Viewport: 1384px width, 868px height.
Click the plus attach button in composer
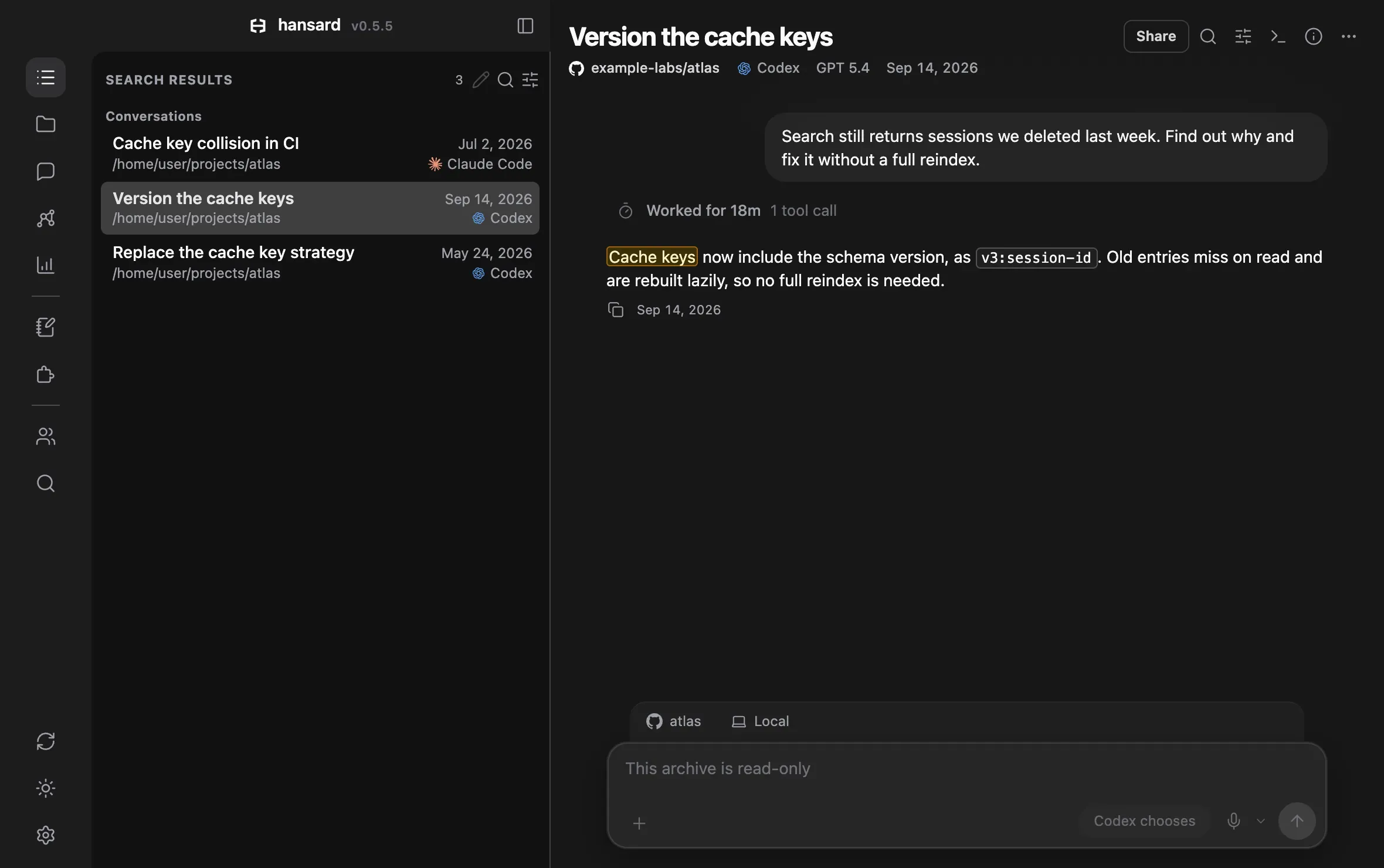(639, 823)
